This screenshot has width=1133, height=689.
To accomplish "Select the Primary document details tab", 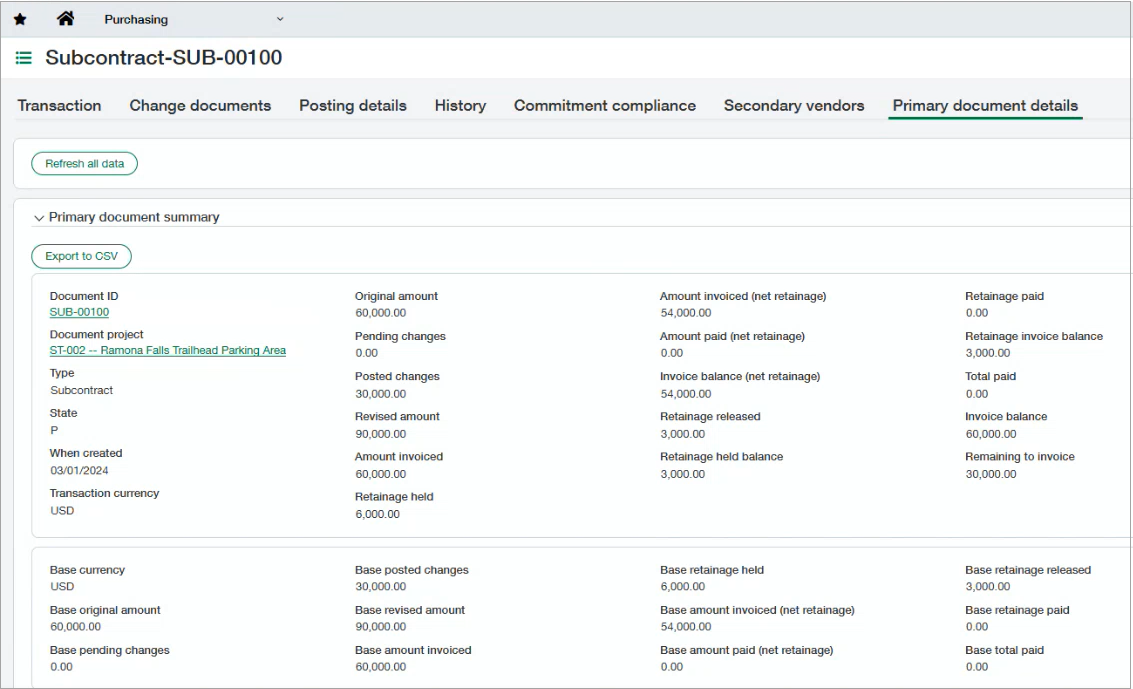I will tap(985, 105).
